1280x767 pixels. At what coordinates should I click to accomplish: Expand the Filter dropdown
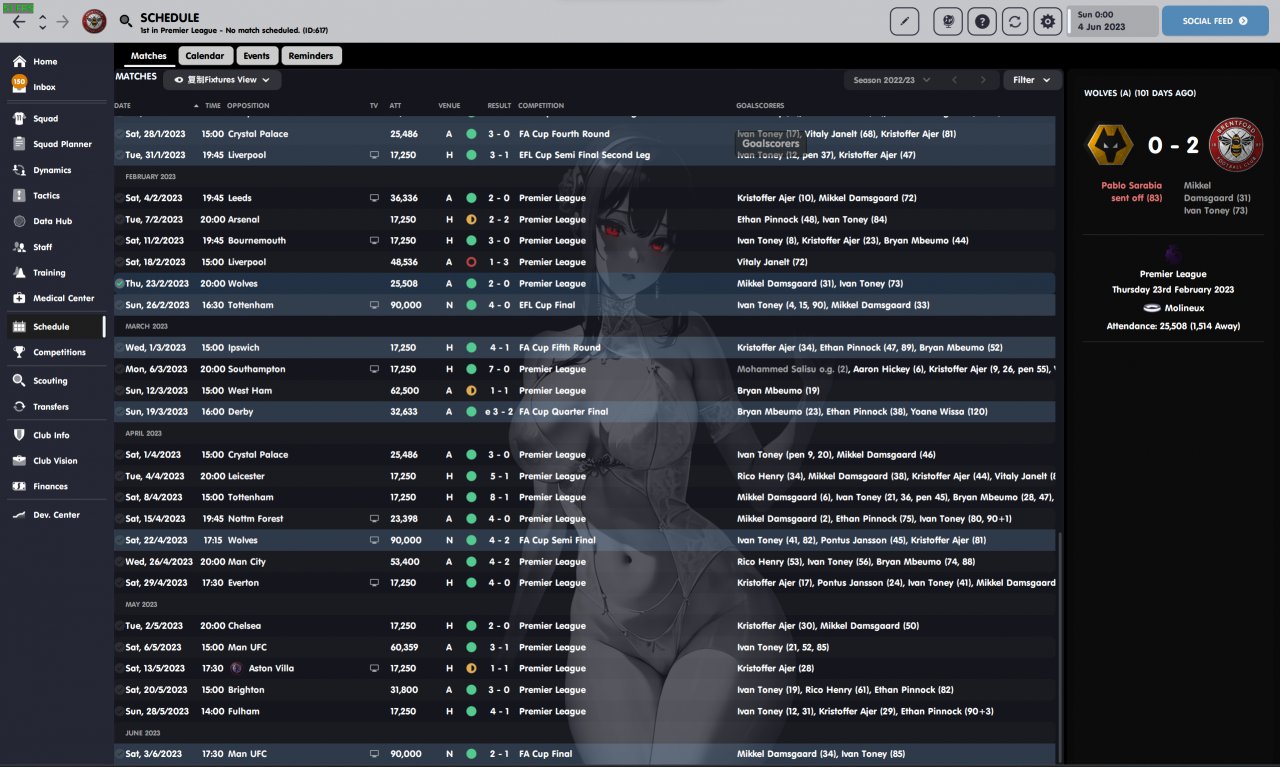coord(1032,80)
